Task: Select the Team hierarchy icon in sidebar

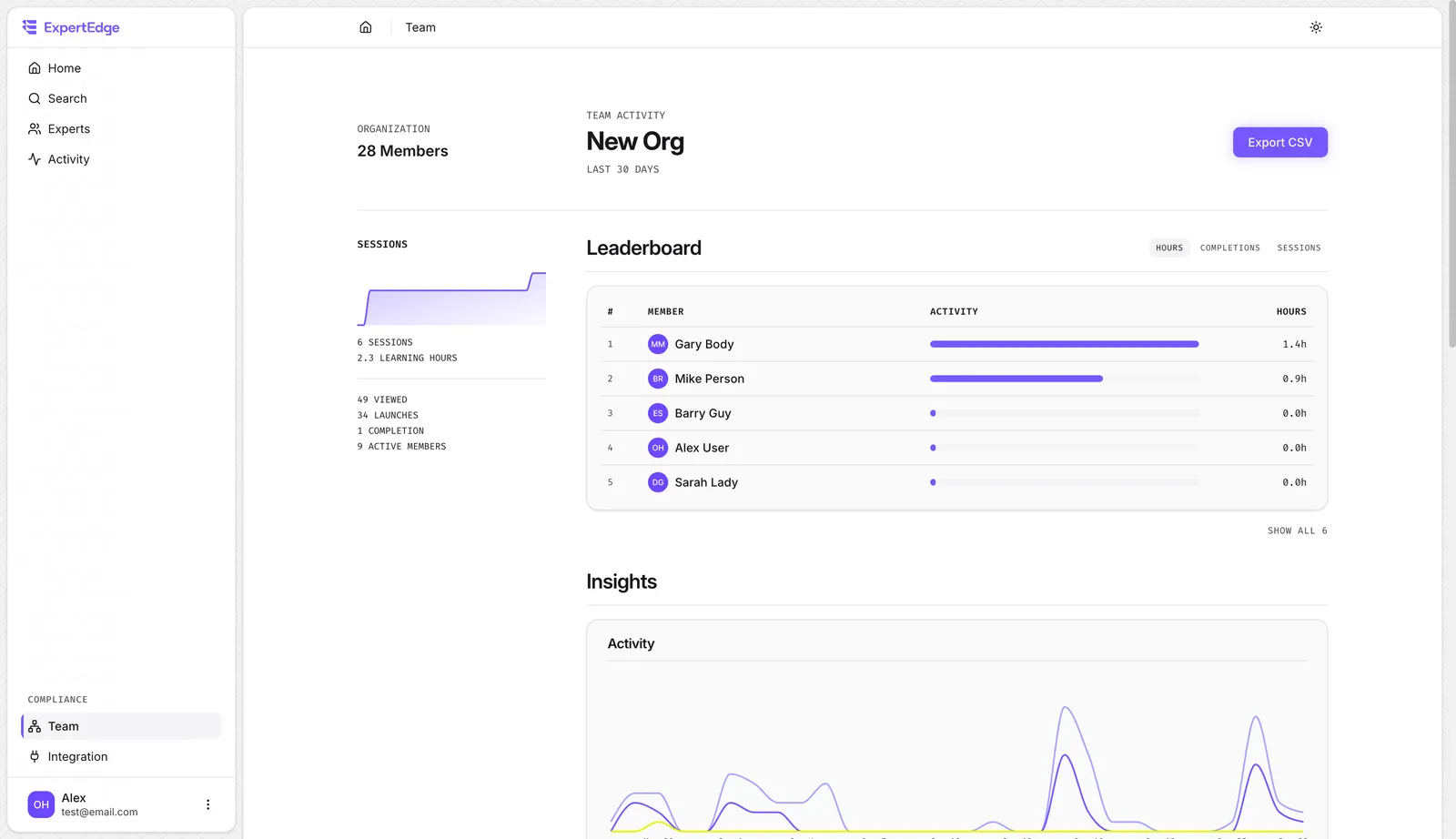Action: click(35, 726)
